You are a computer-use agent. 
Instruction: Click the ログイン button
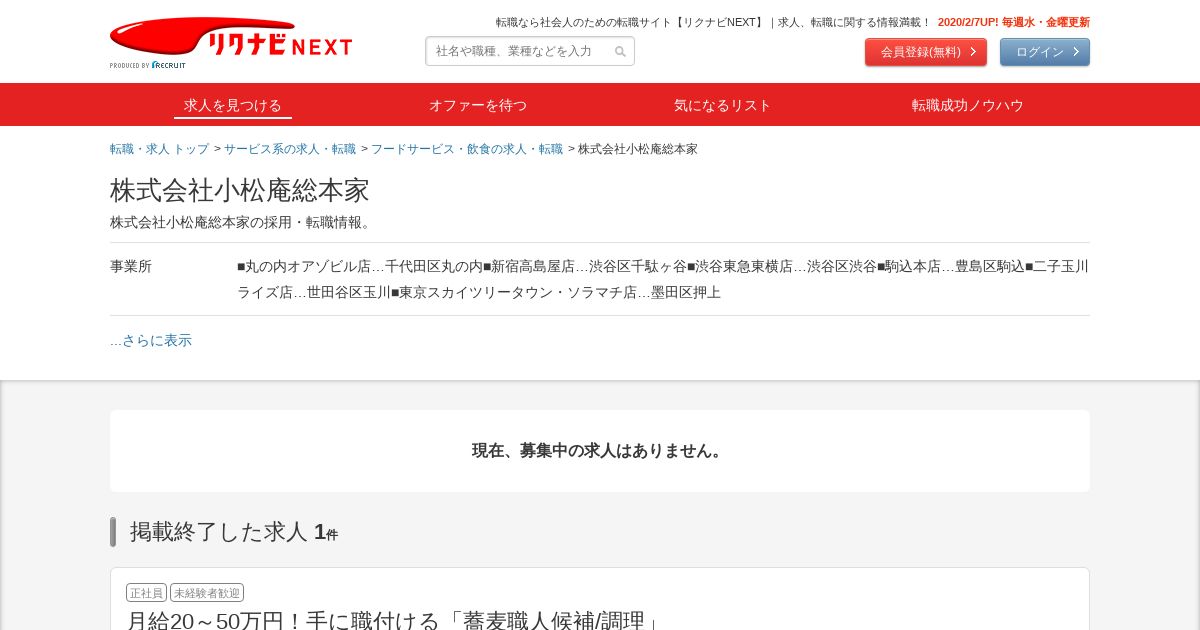coord(1045,52)
